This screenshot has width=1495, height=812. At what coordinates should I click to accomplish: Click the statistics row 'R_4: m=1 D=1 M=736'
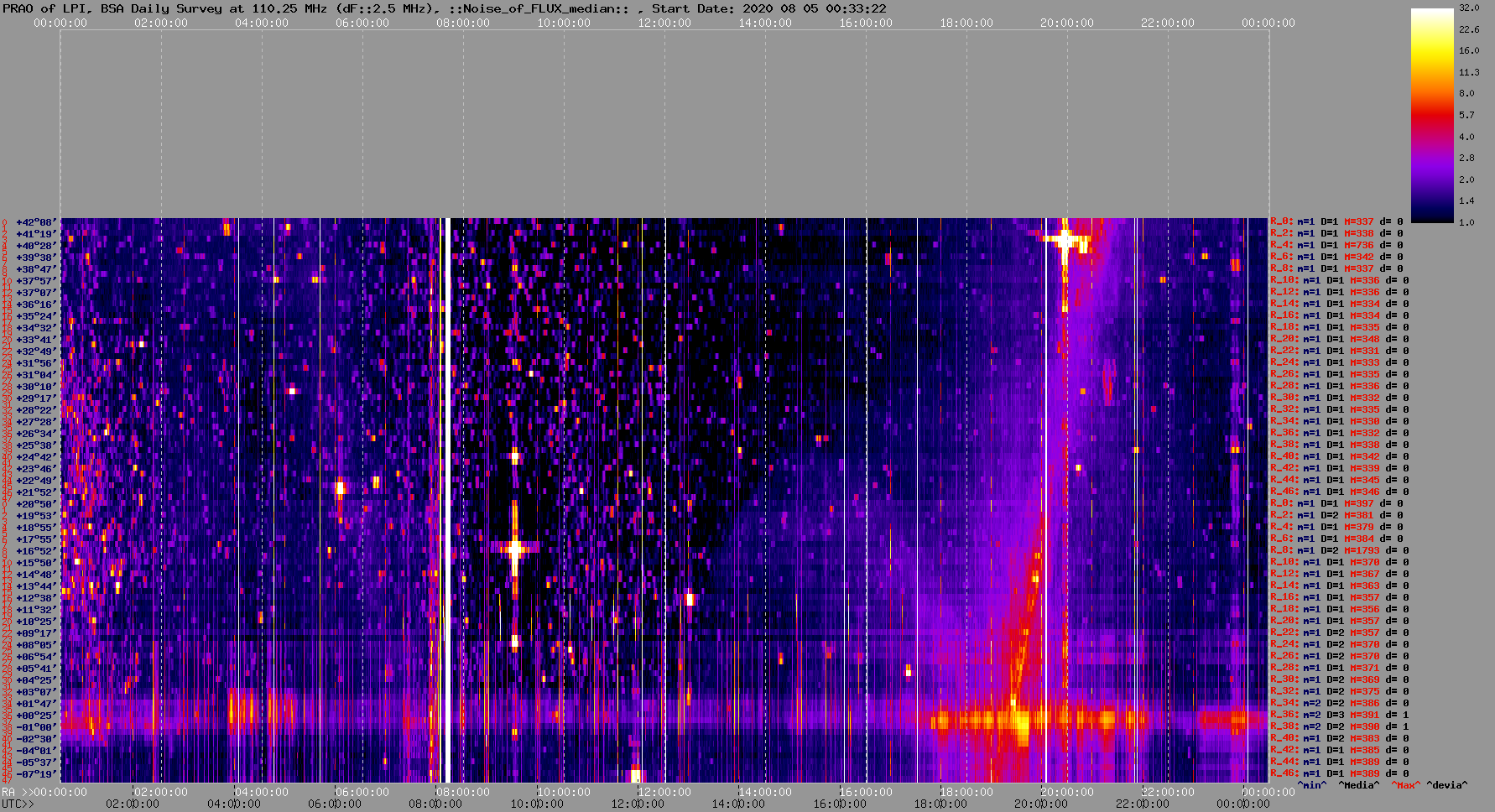[x=1336, y=246]
